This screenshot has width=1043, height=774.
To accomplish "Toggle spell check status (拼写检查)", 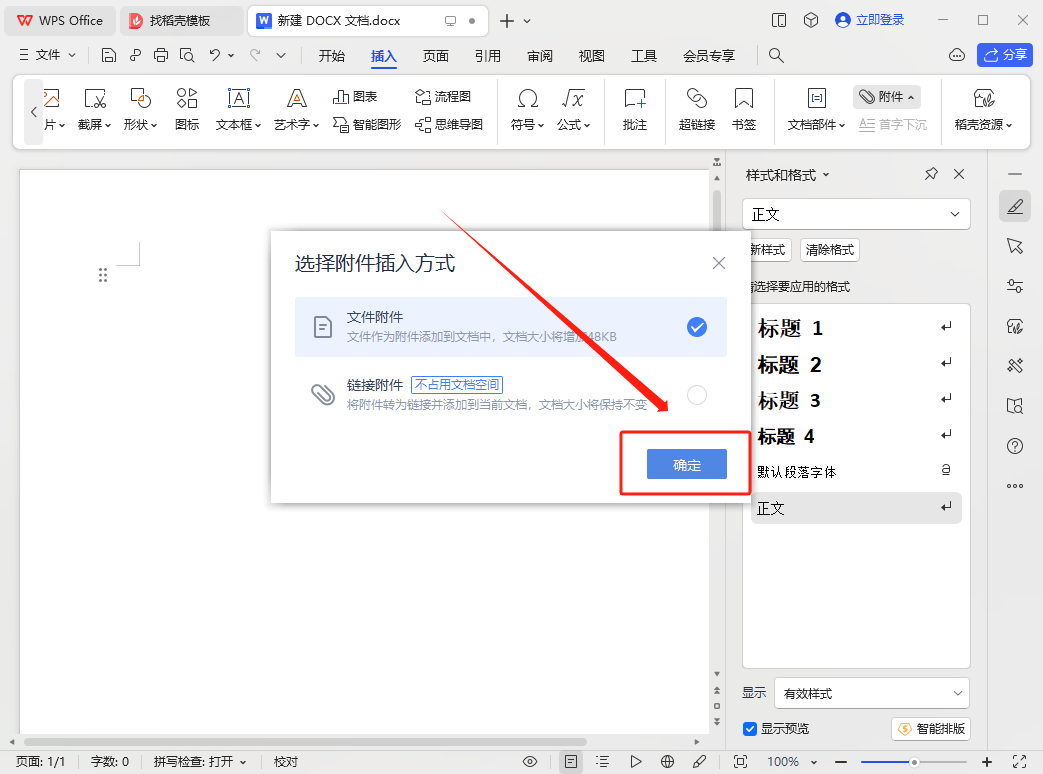I will (200, 761).
